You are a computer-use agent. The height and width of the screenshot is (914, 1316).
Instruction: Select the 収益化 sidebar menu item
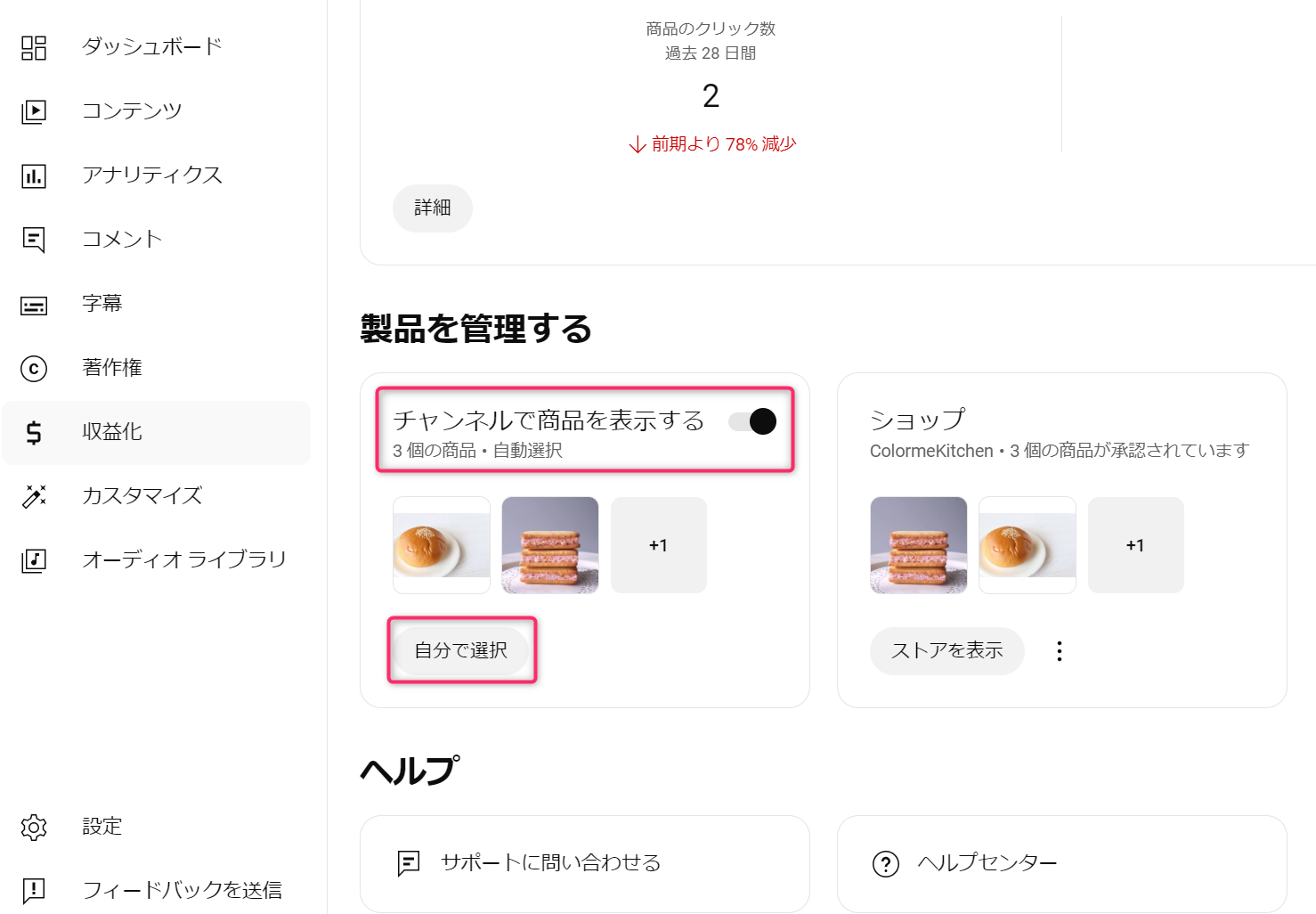[112, 432]
